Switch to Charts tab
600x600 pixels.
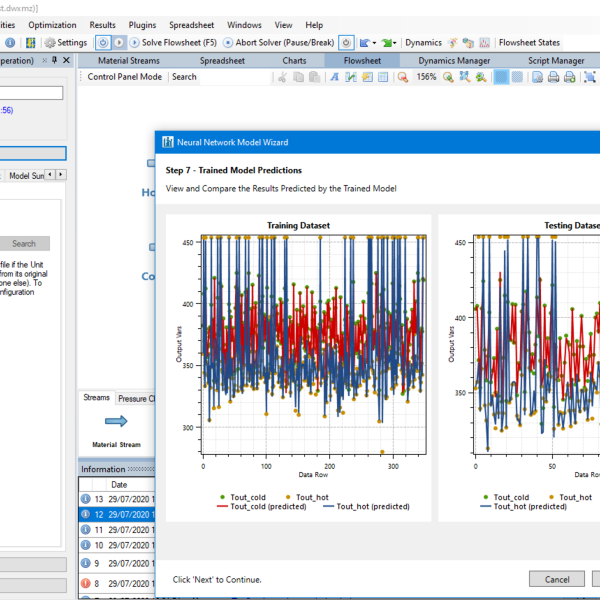coord(294,60)
